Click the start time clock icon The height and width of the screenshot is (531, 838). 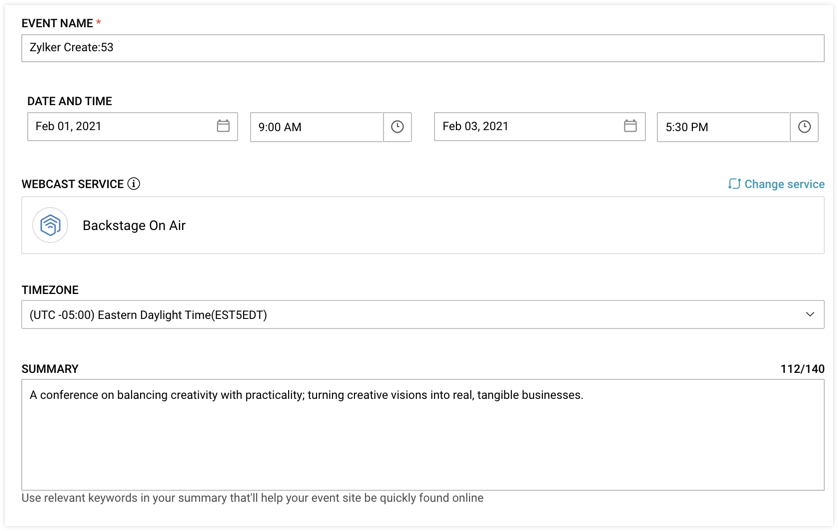[x=397, y=127]
